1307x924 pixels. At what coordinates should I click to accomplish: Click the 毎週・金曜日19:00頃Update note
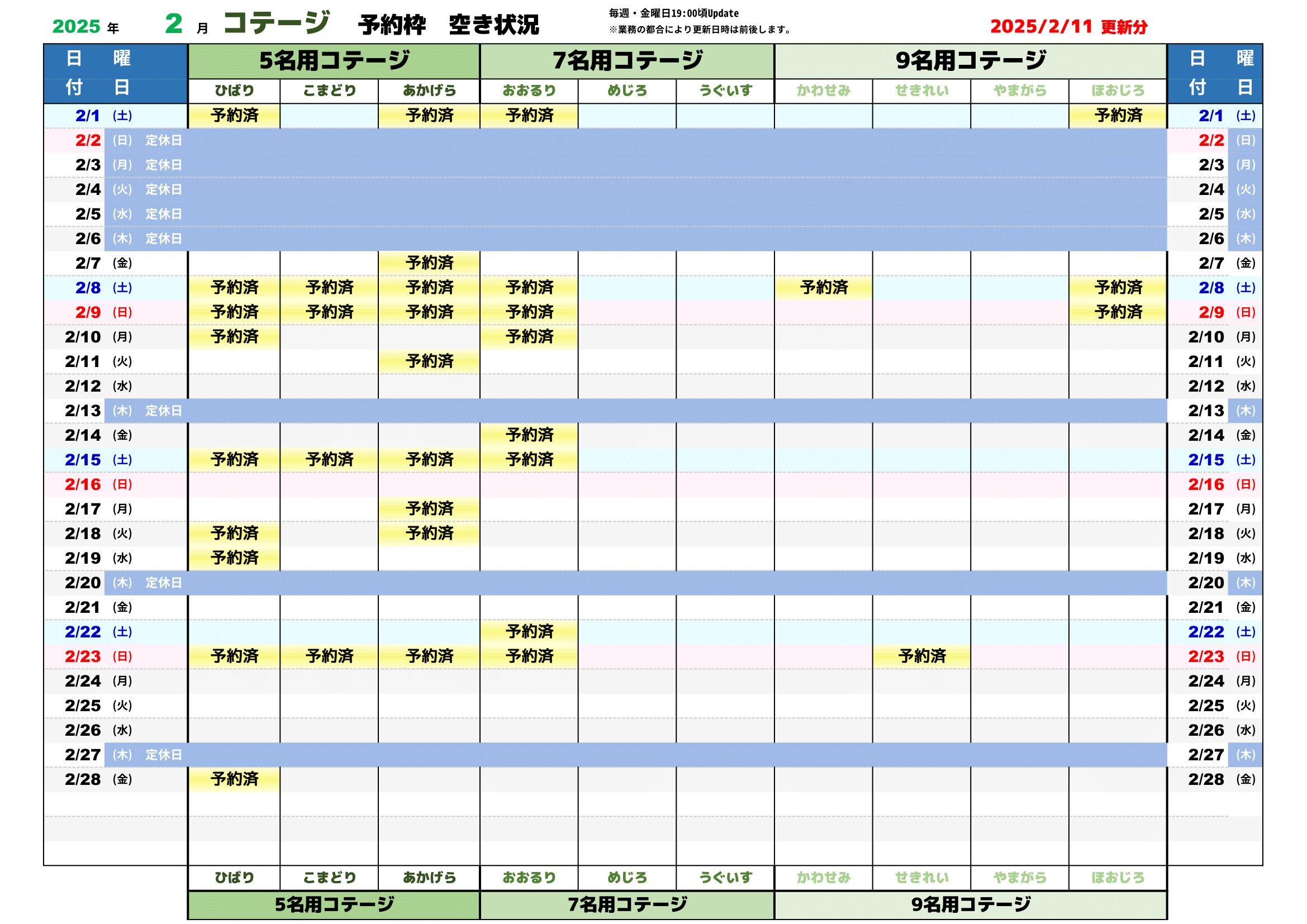(674, 13)
